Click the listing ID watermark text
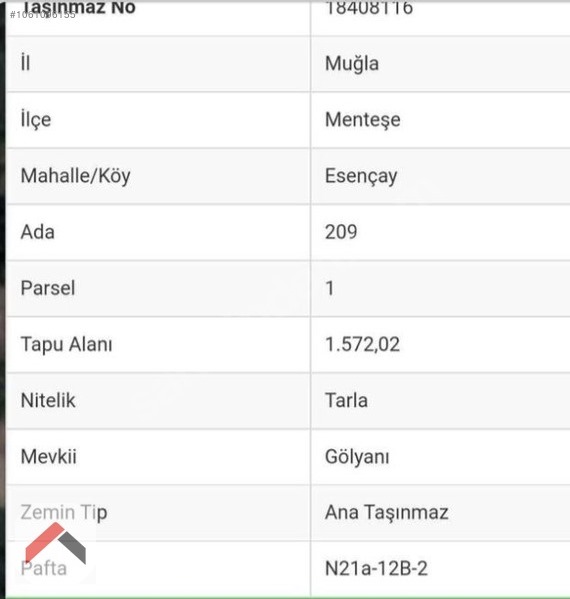Screen dimensions: 570x599 pos(43,15)
